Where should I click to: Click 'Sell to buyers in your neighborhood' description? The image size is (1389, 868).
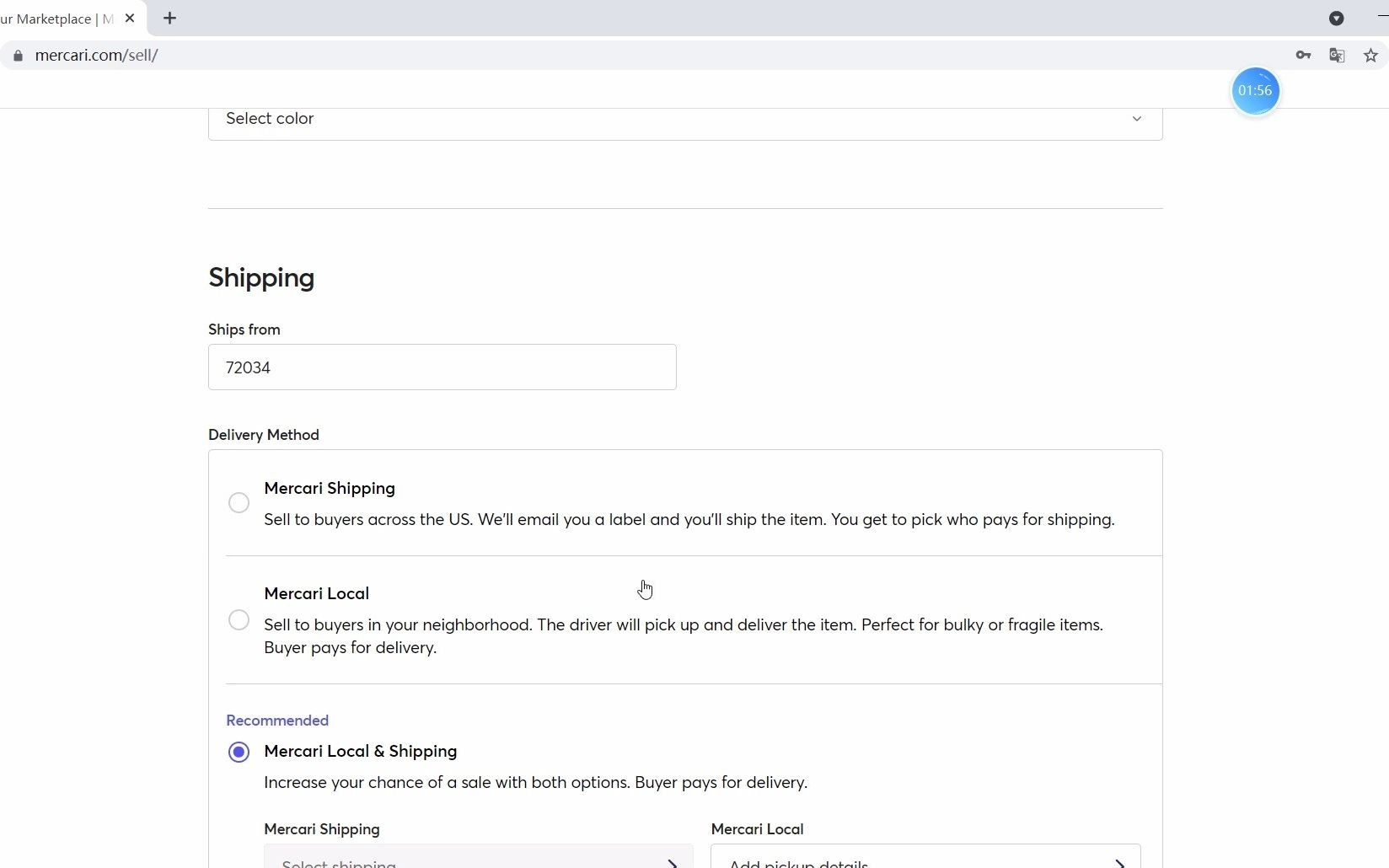click(x=684, y=636)
